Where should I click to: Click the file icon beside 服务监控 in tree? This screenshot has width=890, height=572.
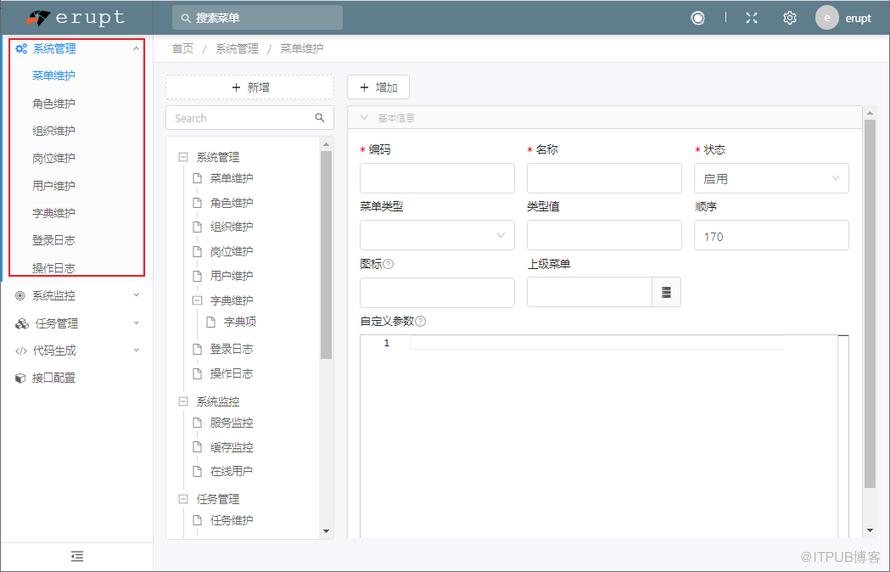[197, 423]
